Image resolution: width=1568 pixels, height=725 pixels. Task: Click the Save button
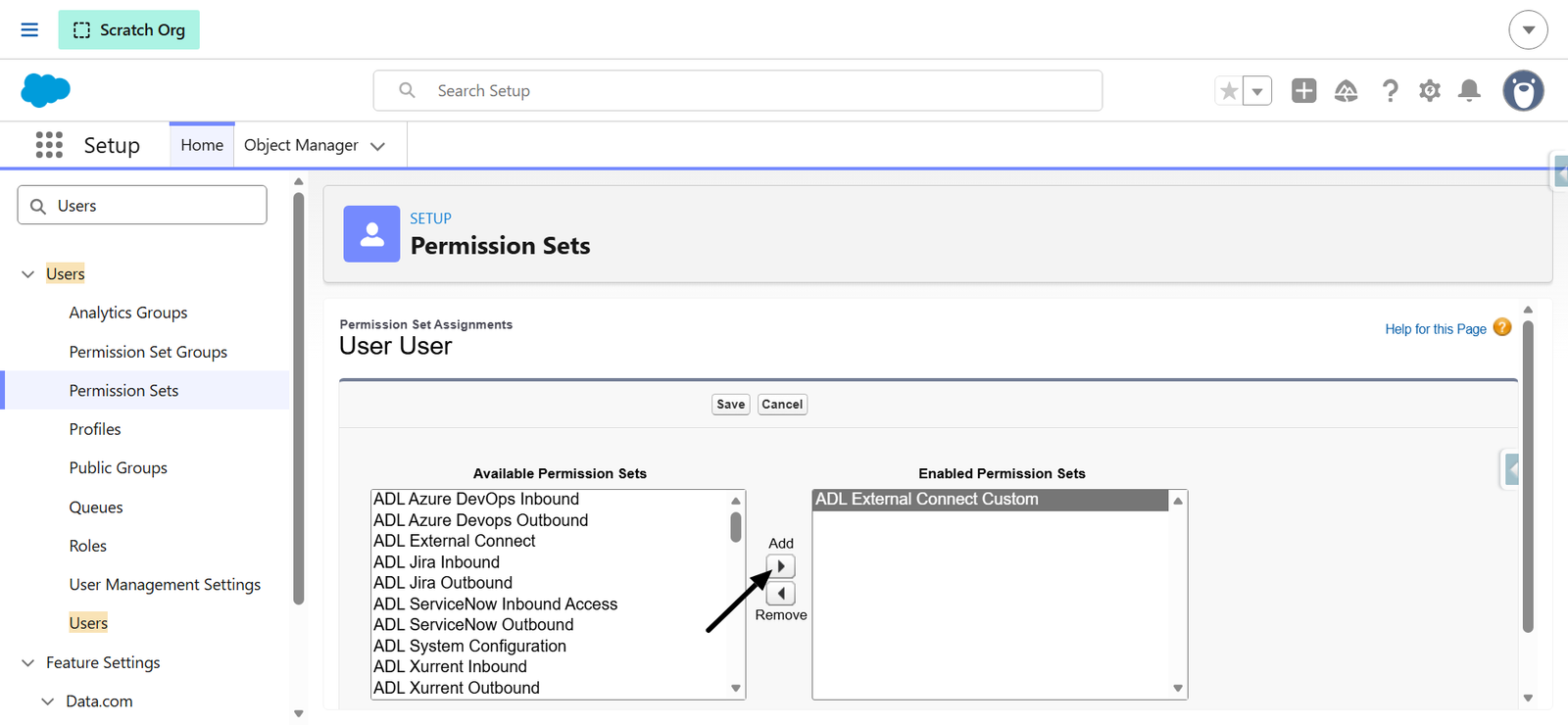click(x=731, y=404)
